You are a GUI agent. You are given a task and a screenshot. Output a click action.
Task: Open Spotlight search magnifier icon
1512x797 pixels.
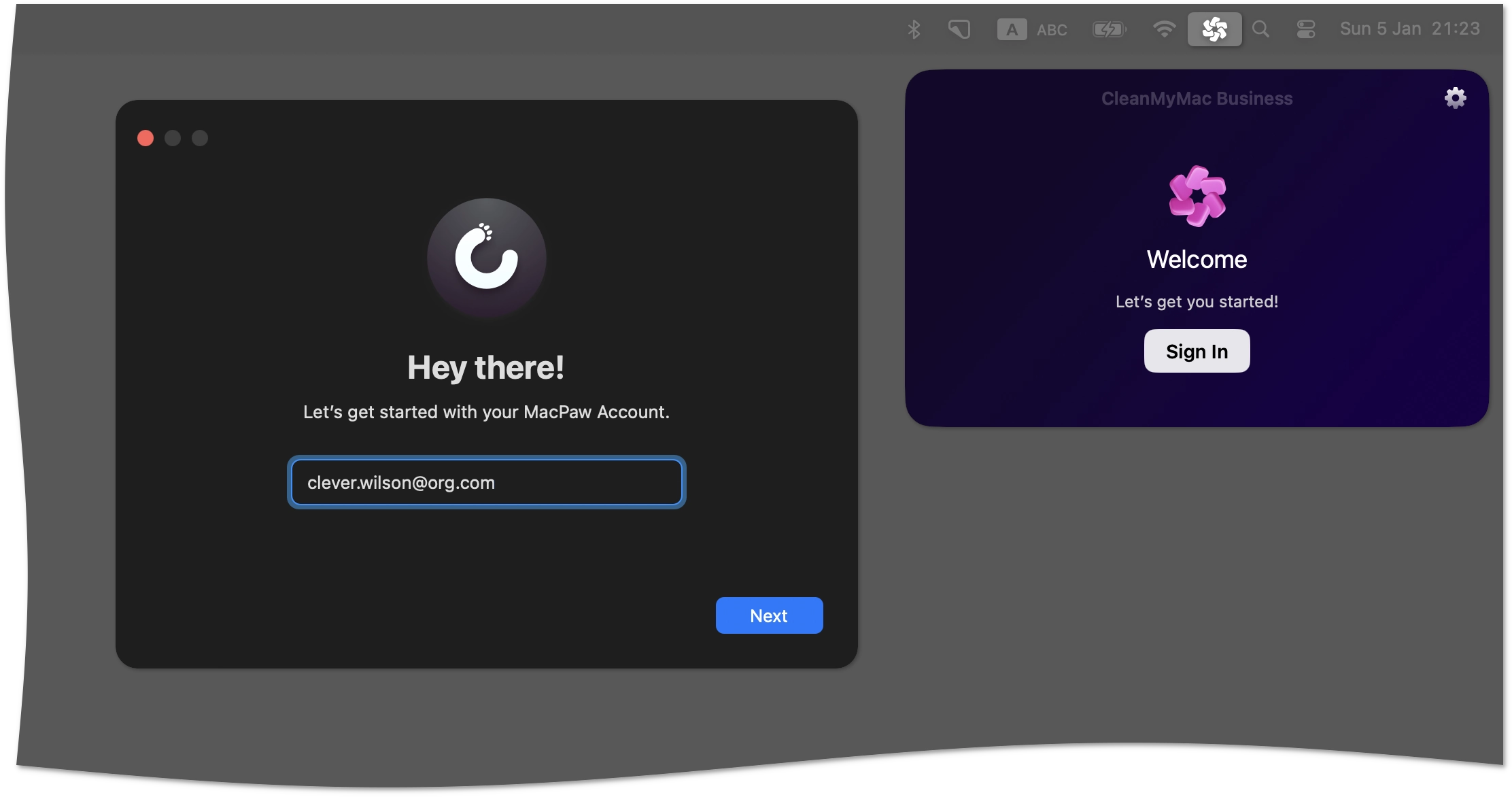click(x=1261, y=29)
